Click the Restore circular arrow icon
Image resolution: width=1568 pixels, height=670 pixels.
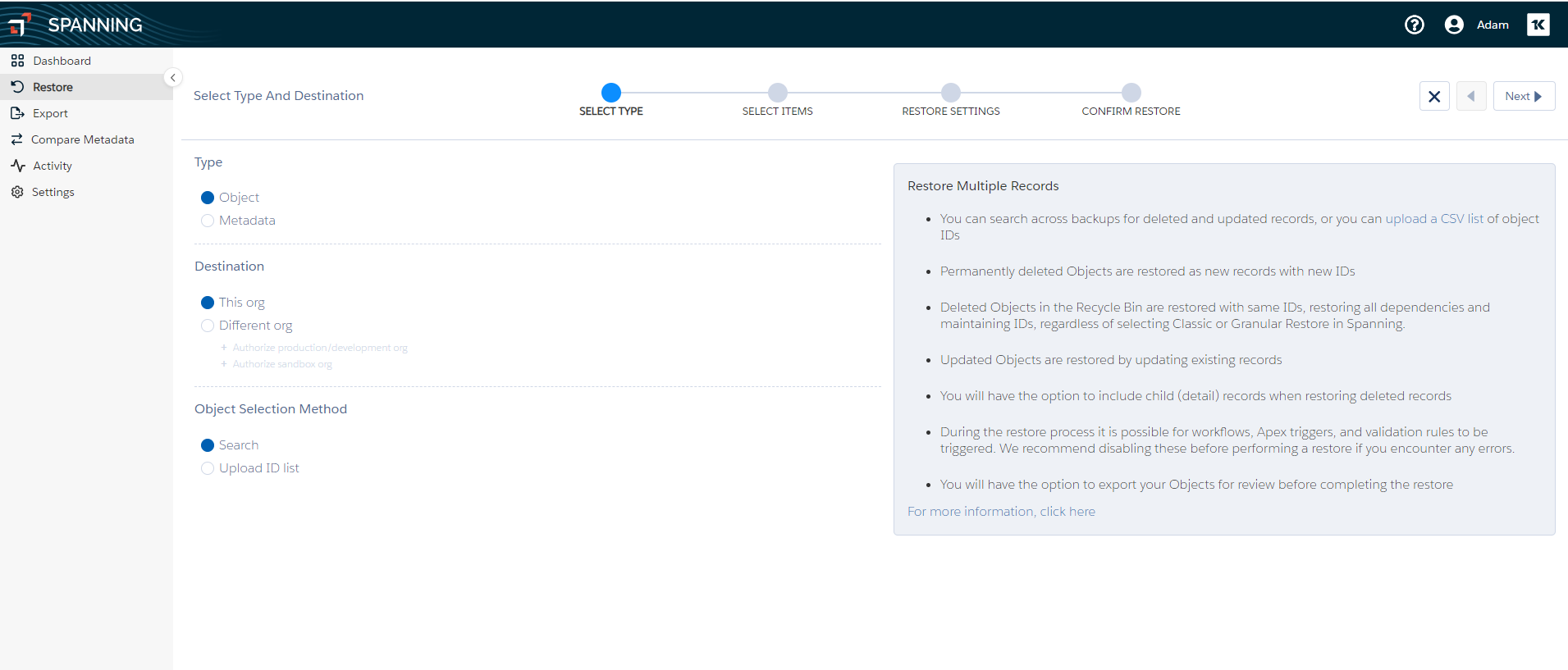[17, 87]
